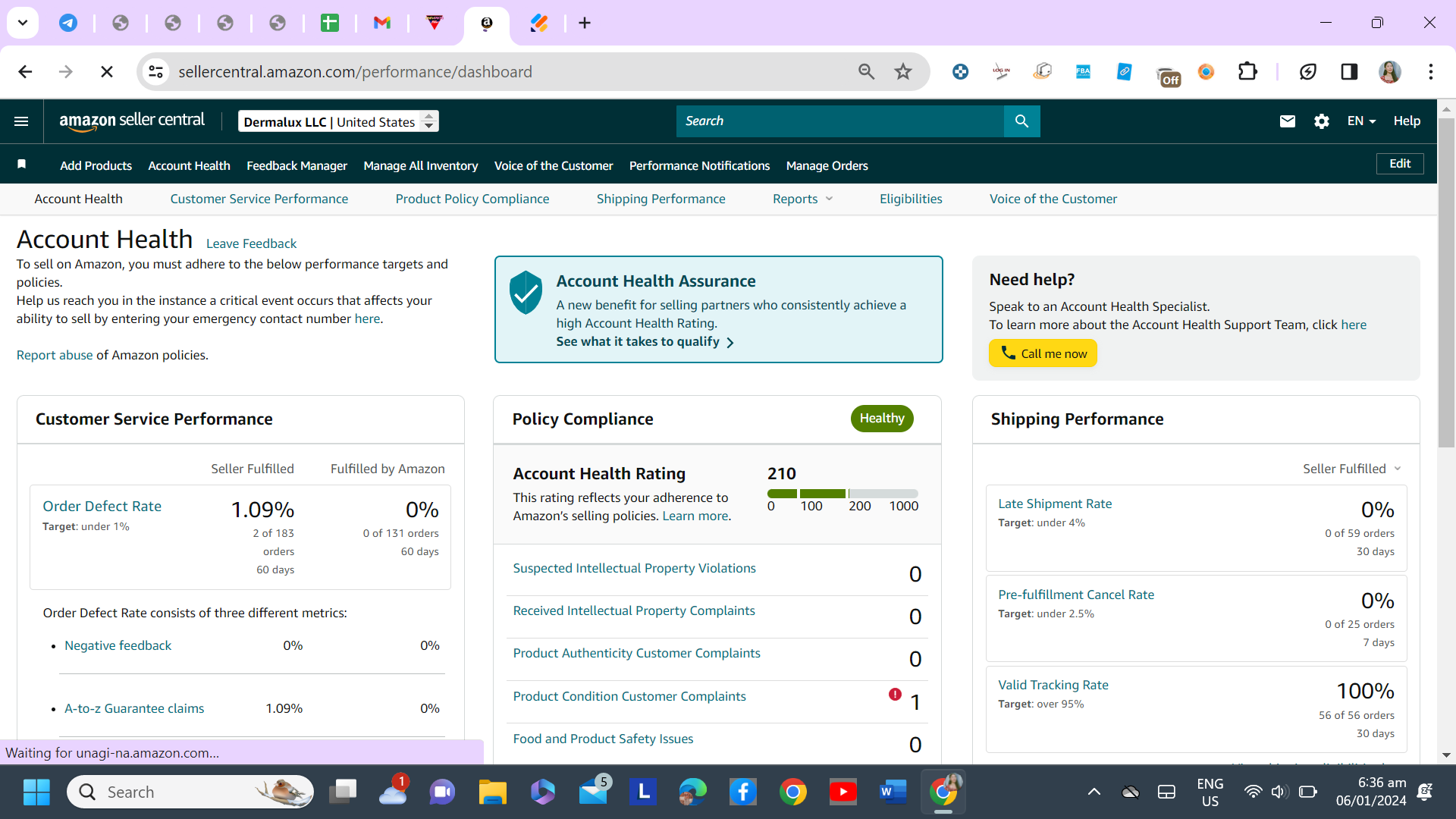Screen dimensions: 1456x819
Task: Open the EN language dropdown
Action: pyautogui.click(x=1361, y=121)
